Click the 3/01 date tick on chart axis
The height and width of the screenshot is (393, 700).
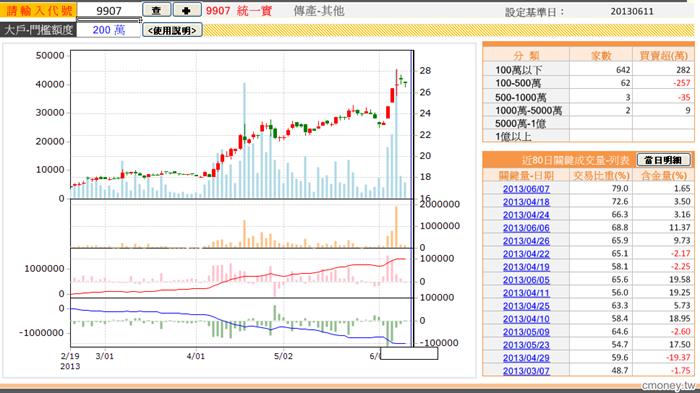[105, 356]
